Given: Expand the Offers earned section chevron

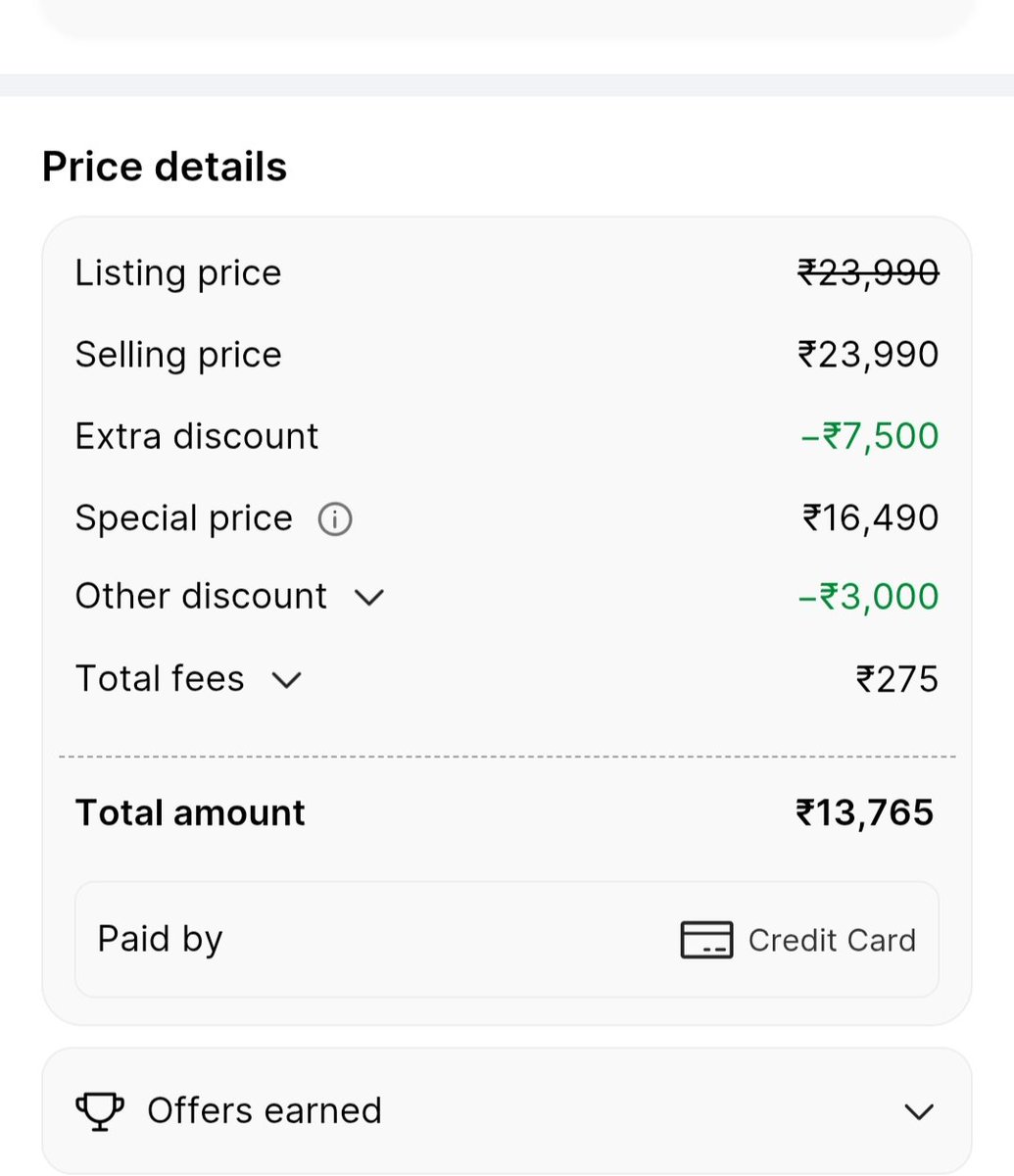Looking at the screenshot, I should click(919, 1111).
